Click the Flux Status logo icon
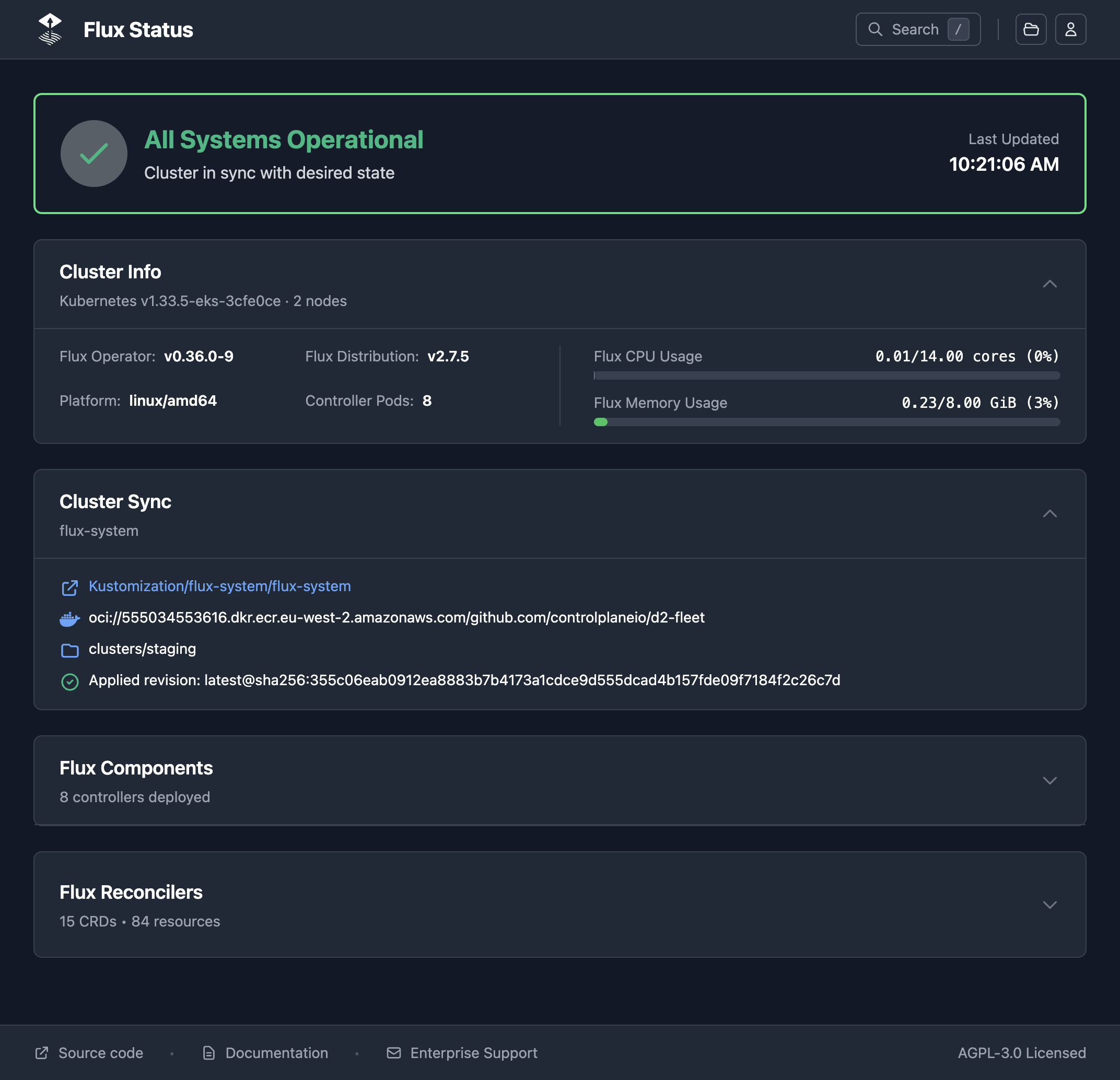Image resolution: width=1120 pixels, height=1080 pixels. coord(50,29)
